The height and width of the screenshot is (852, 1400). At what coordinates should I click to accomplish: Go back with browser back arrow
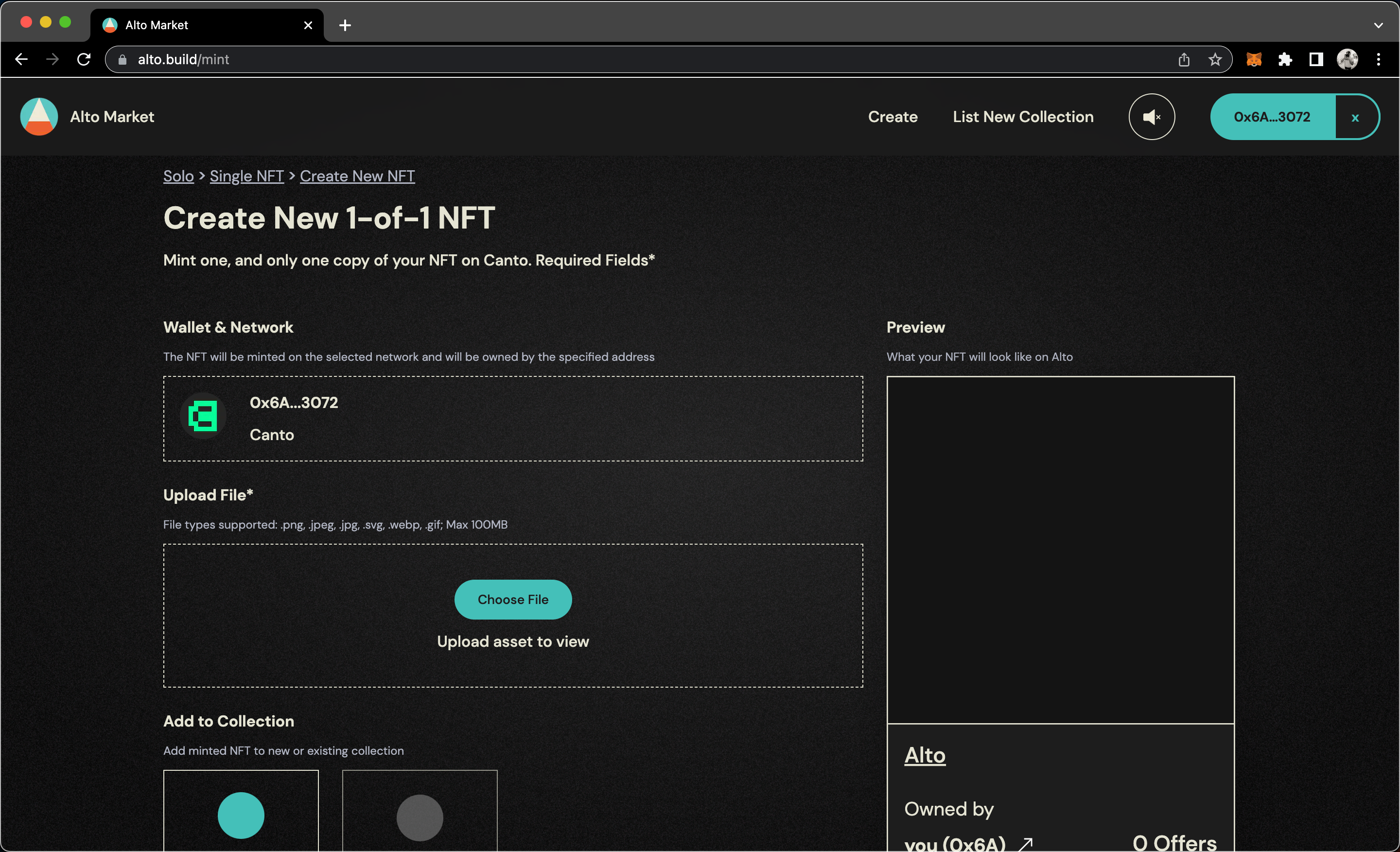point(21,59)
